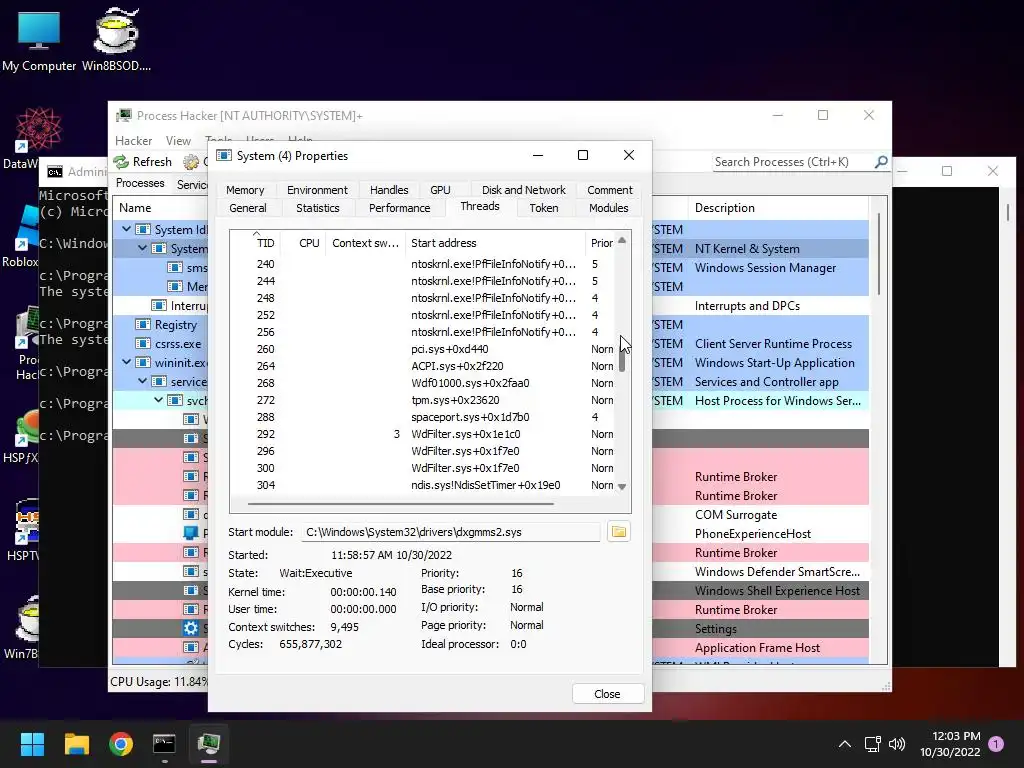Switch to the Processes tab

click(x=140, y=183)
